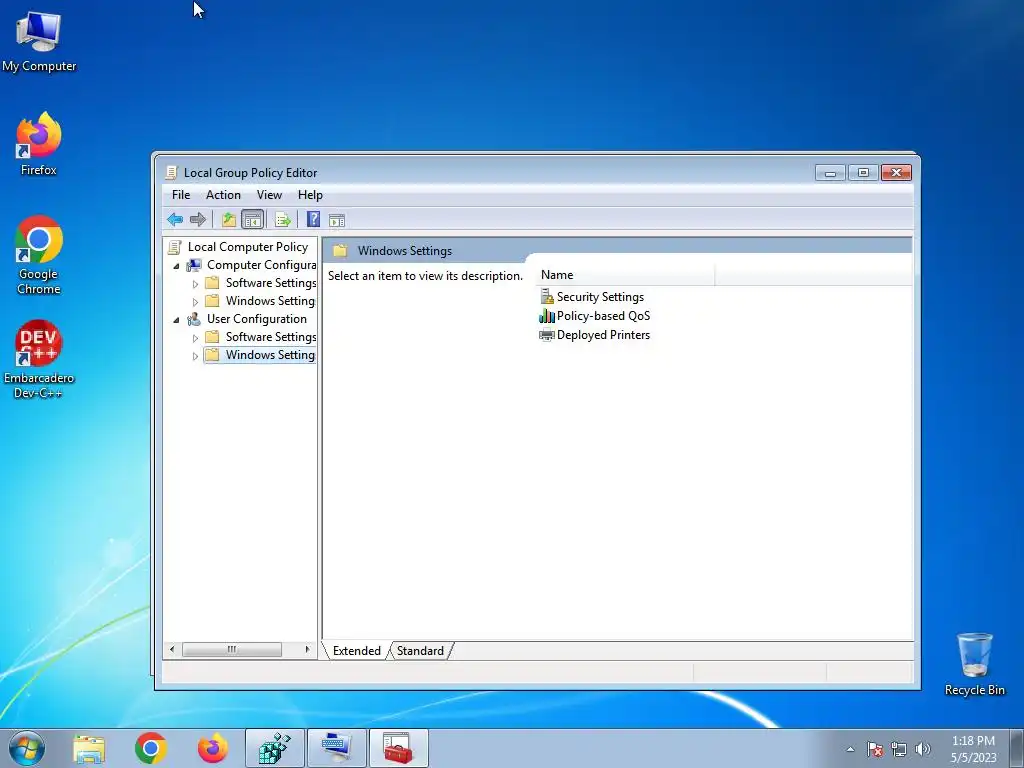Select Security Settings text in list

pos(600,296)
